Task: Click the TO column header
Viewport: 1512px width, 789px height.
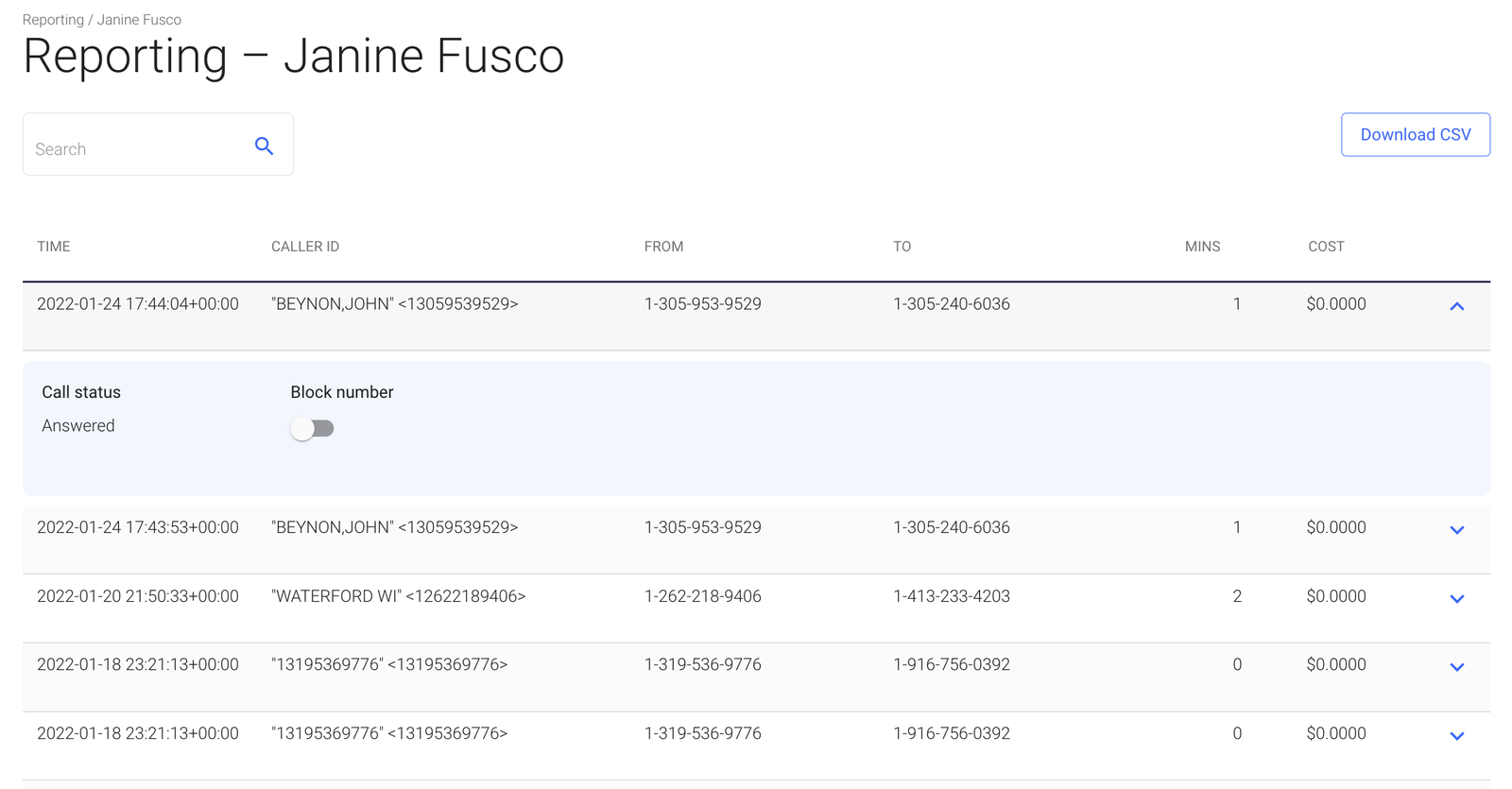Action: 902,247
